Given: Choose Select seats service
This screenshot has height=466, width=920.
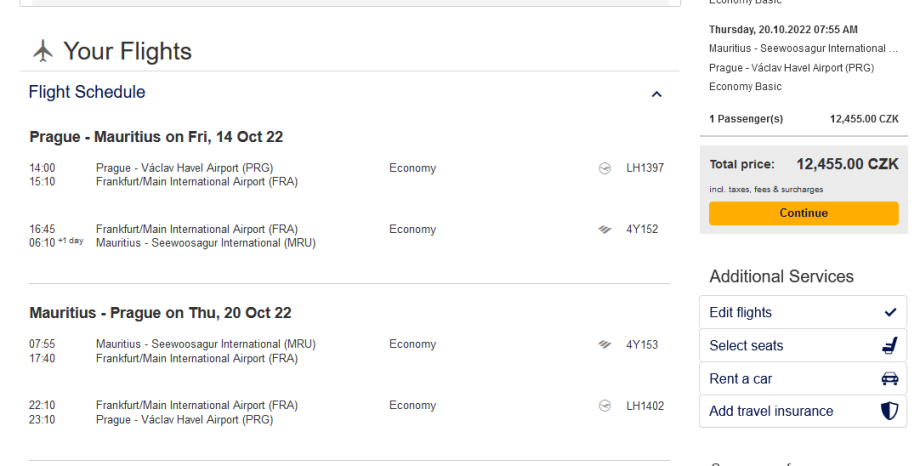Looking at the screenshot, I should click(746, 346).
